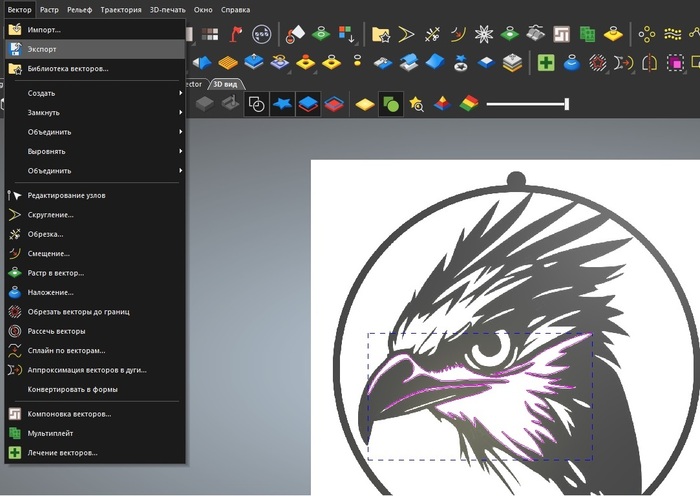Toggle the blue layer with red outline button
This screenshot has height=496, width=700.
tap(308, 104)
